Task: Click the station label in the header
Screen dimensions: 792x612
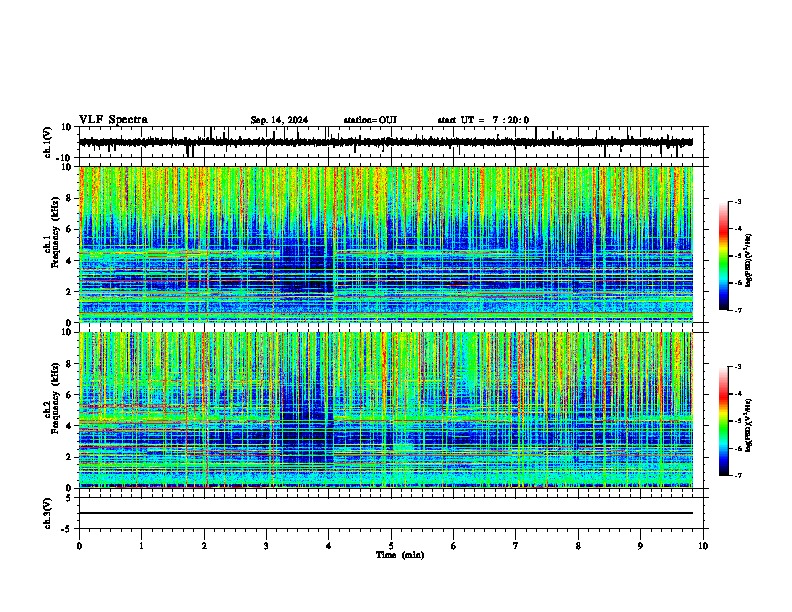Action: (370, 120)
